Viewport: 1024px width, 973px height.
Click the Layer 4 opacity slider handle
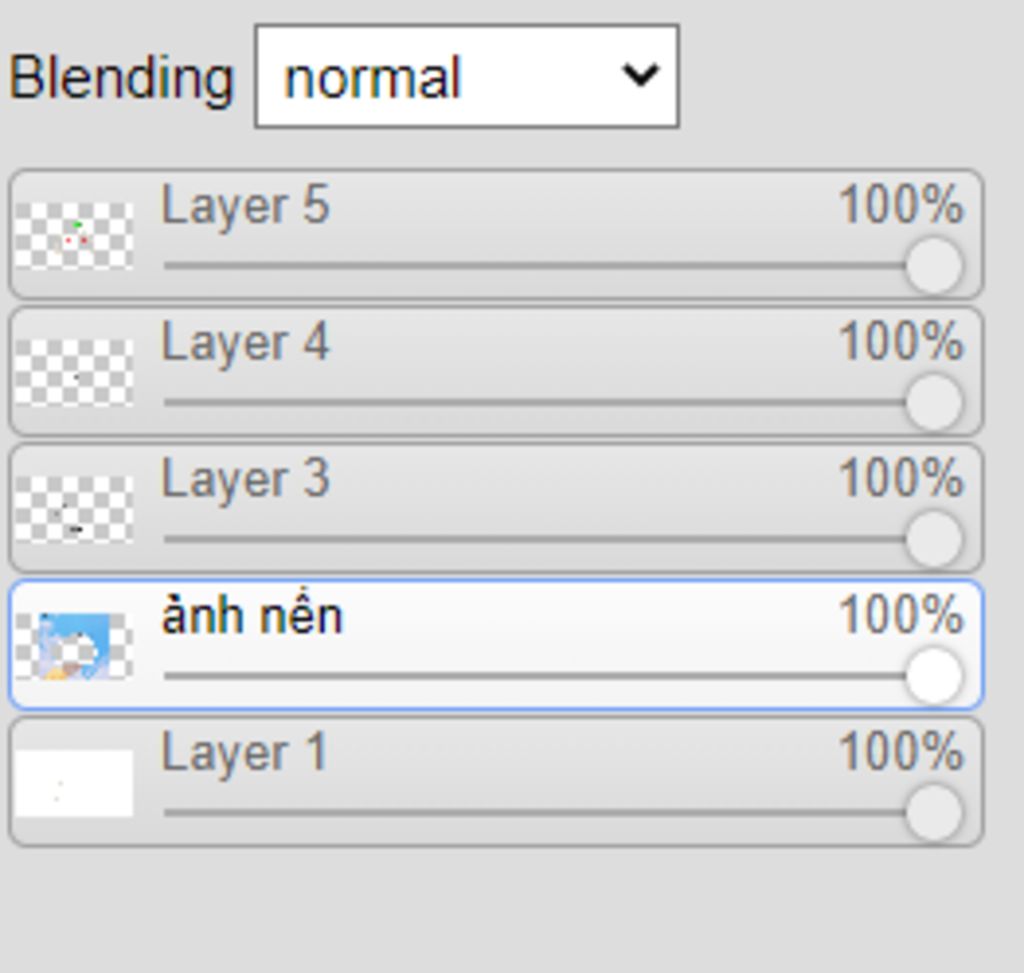click(934, 402)
